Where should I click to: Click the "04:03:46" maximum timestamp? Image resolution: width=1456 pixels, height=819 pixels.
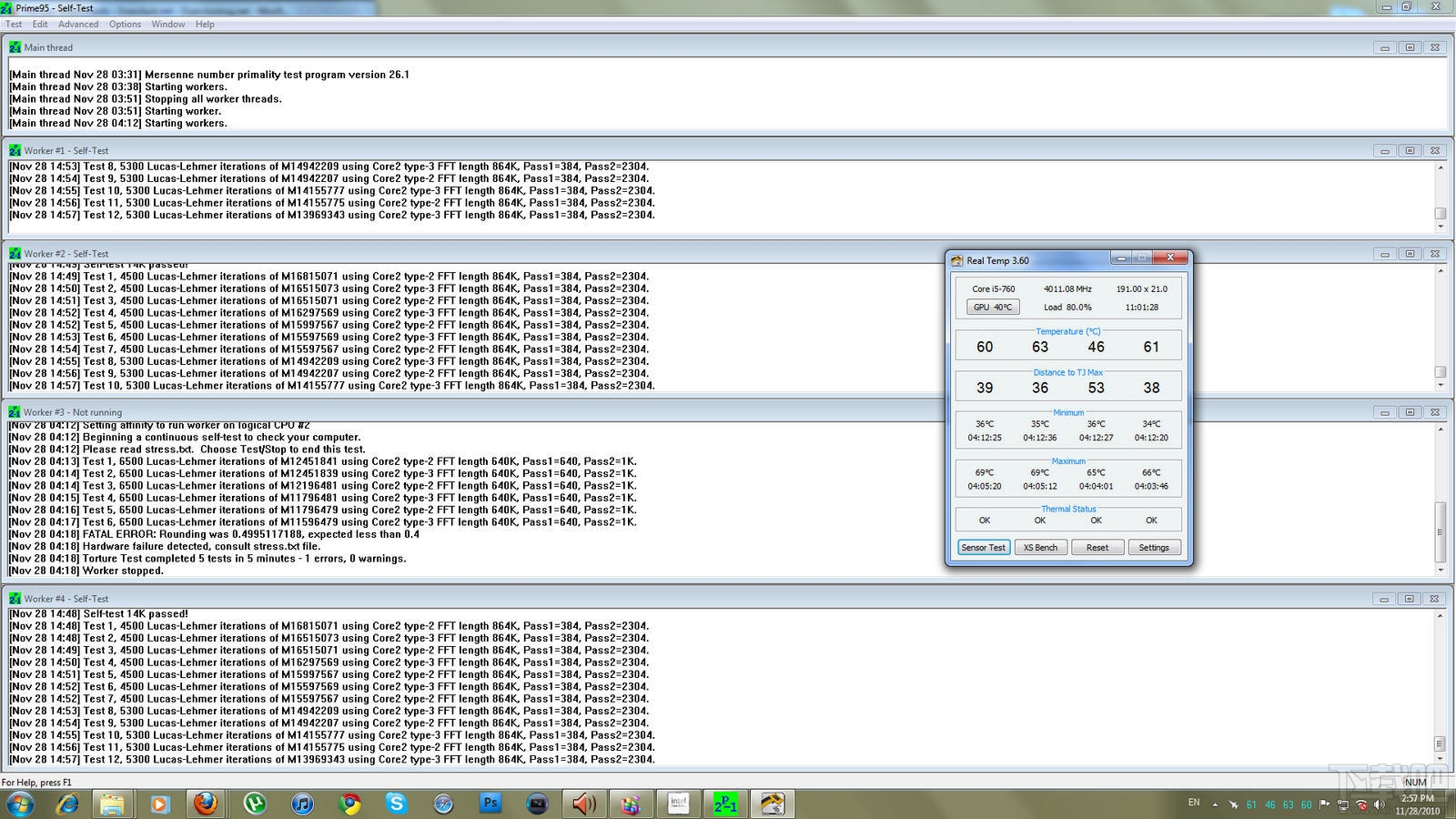coord(1151,486)
